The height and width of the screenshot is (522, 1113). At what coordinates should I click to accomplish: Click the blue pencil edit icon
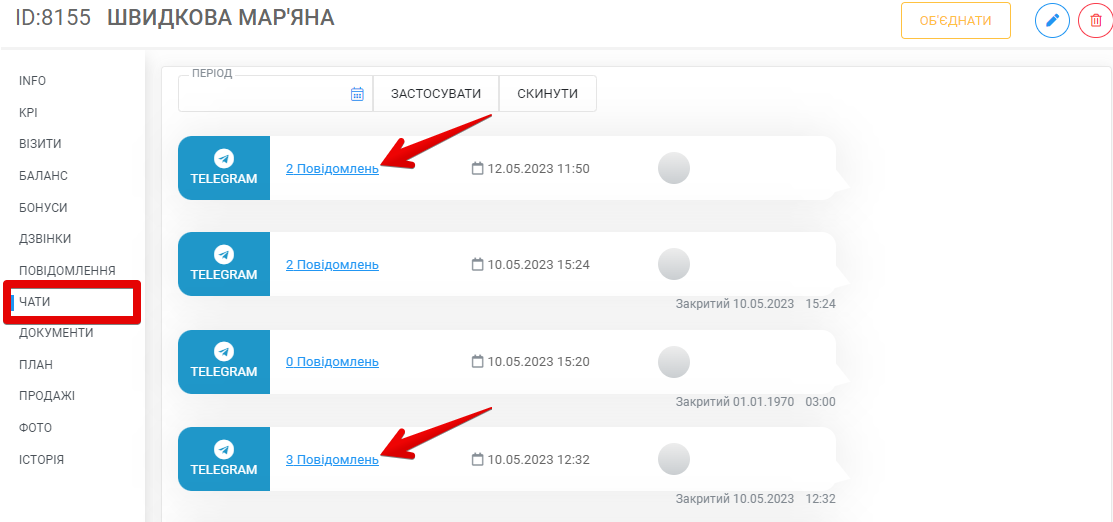tap(1052, 21)
